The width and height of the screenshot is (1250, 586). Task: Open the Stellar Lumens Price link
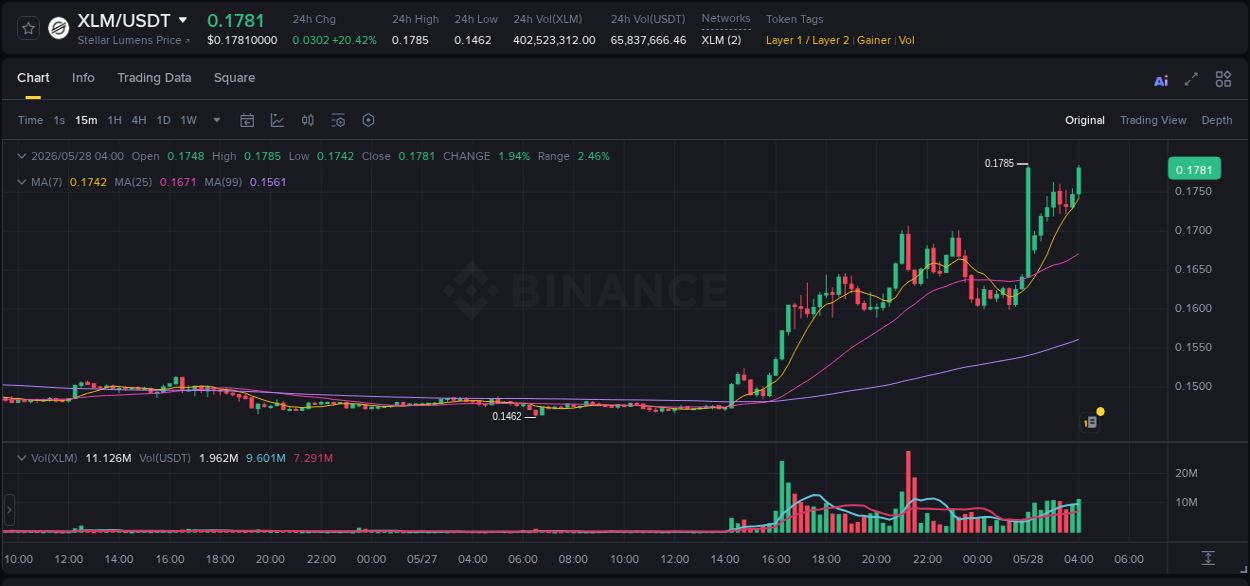coord(133,40)
